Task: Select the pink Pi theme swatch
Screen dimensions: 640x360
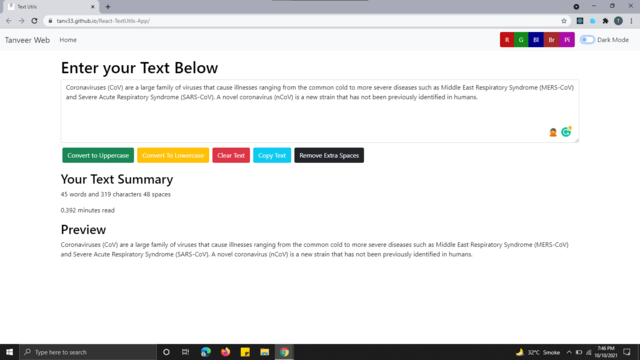Action: [567, 40]
